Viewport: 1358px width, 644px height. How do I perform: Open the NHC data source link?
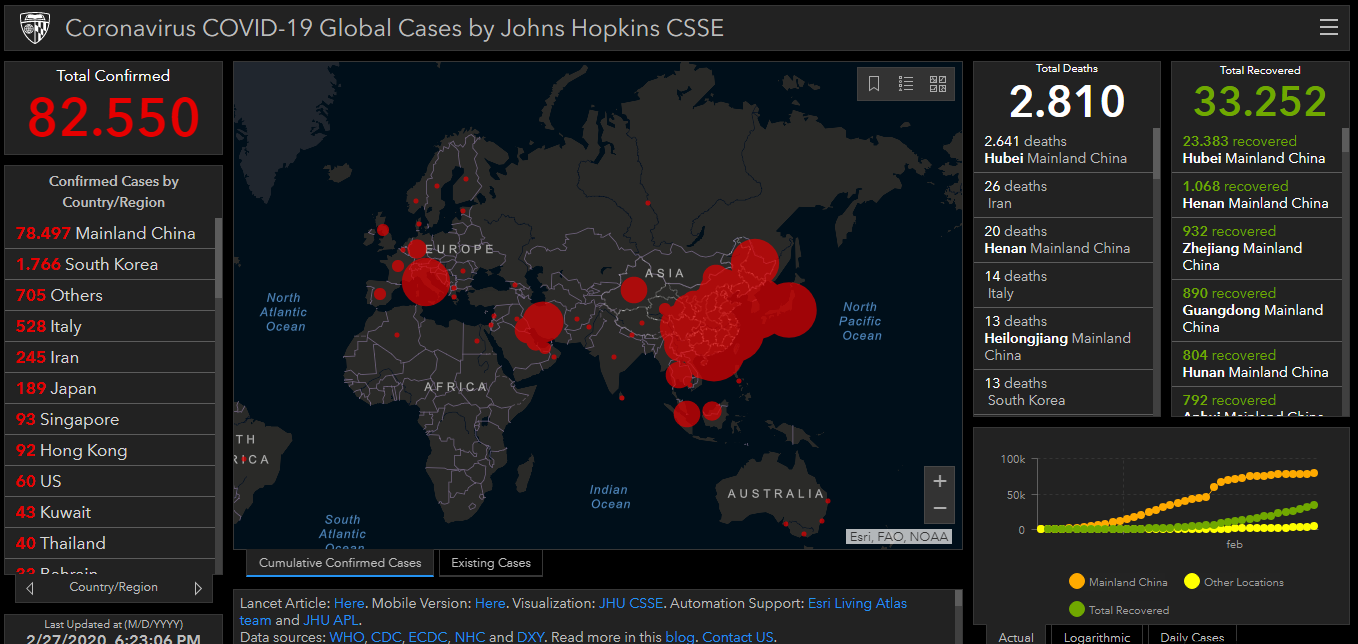click(470, 637)
